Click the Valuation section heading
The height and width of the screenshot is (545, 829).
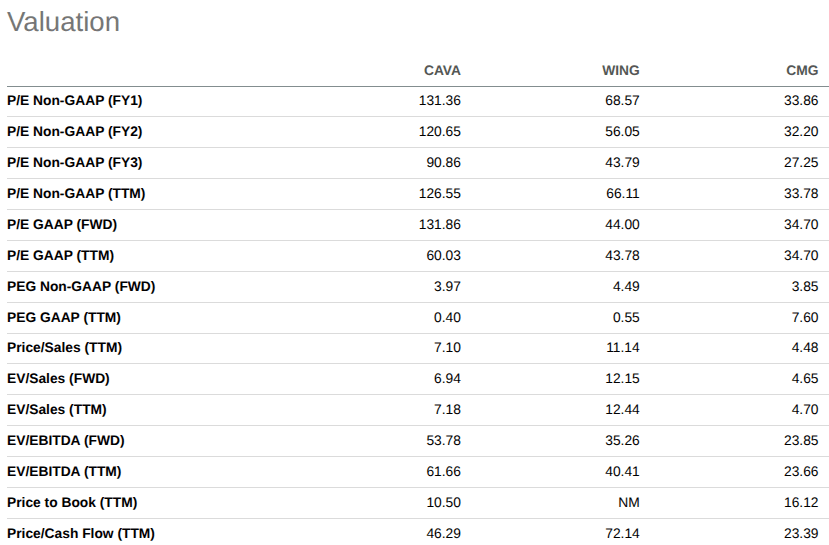[x=63, y=23]
